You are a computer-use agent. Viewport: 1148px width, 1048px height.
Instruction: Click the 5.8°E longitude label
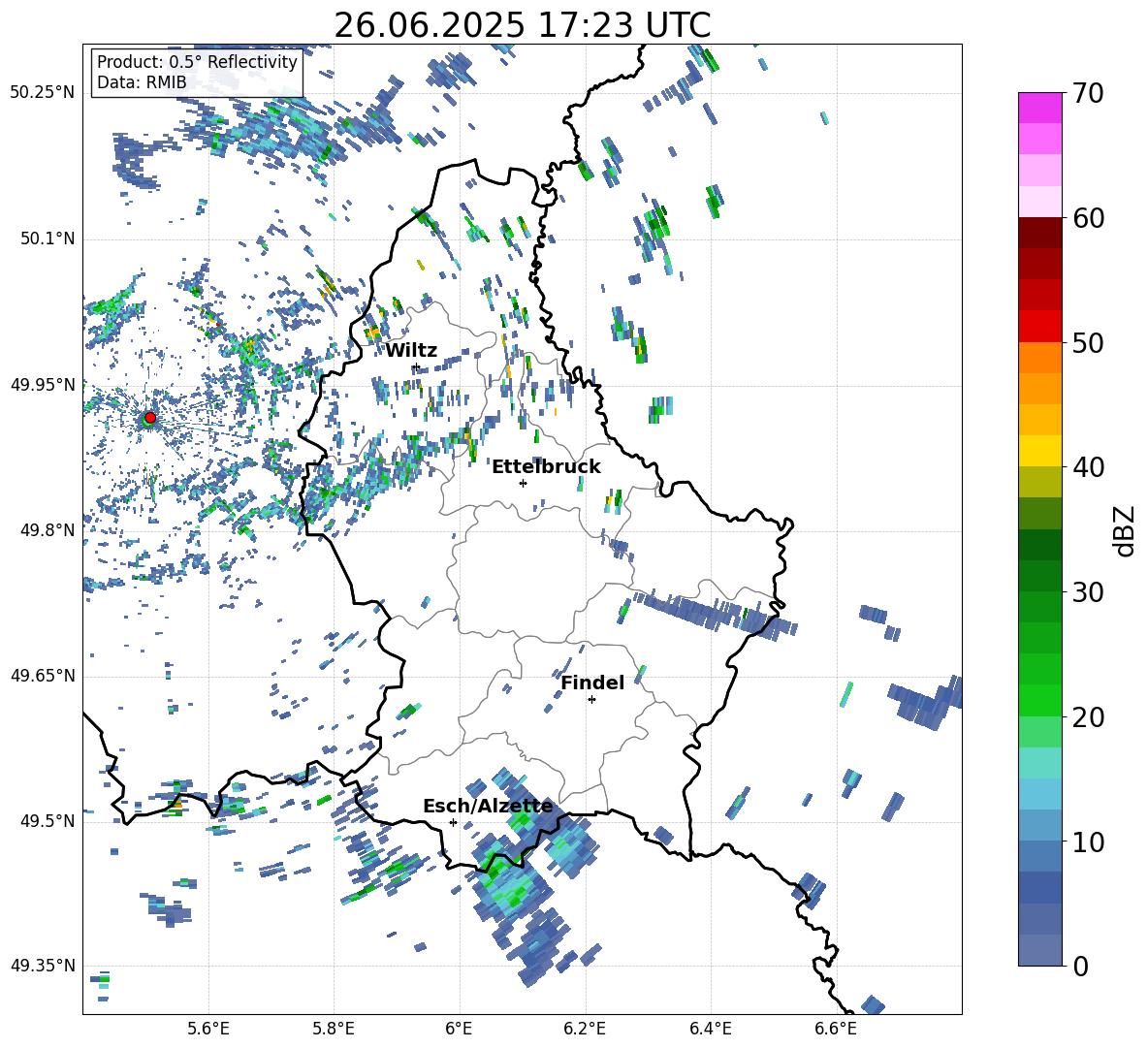(334, 1029)
